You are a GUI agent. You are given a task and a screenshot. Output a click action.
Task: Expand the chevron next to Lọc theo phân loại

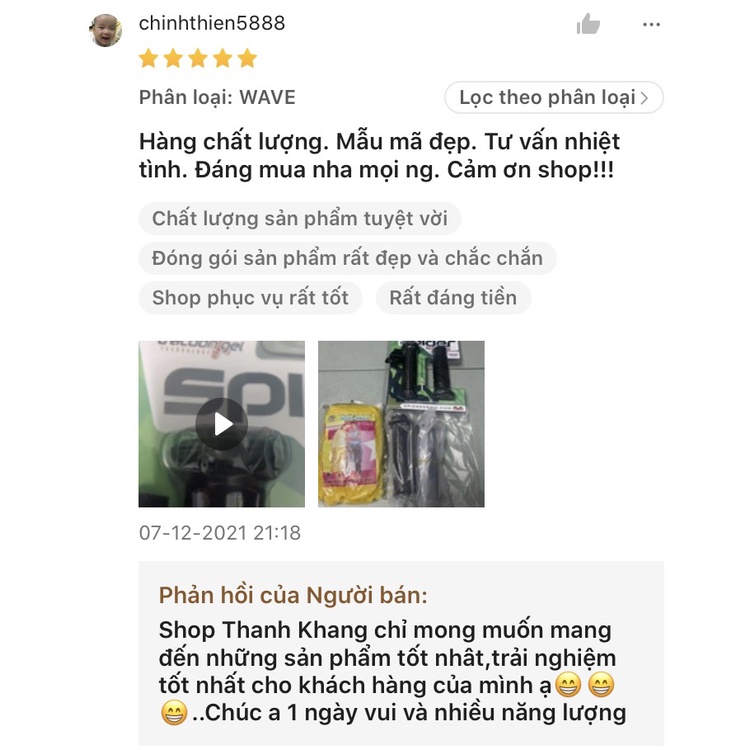click(644, 98)
